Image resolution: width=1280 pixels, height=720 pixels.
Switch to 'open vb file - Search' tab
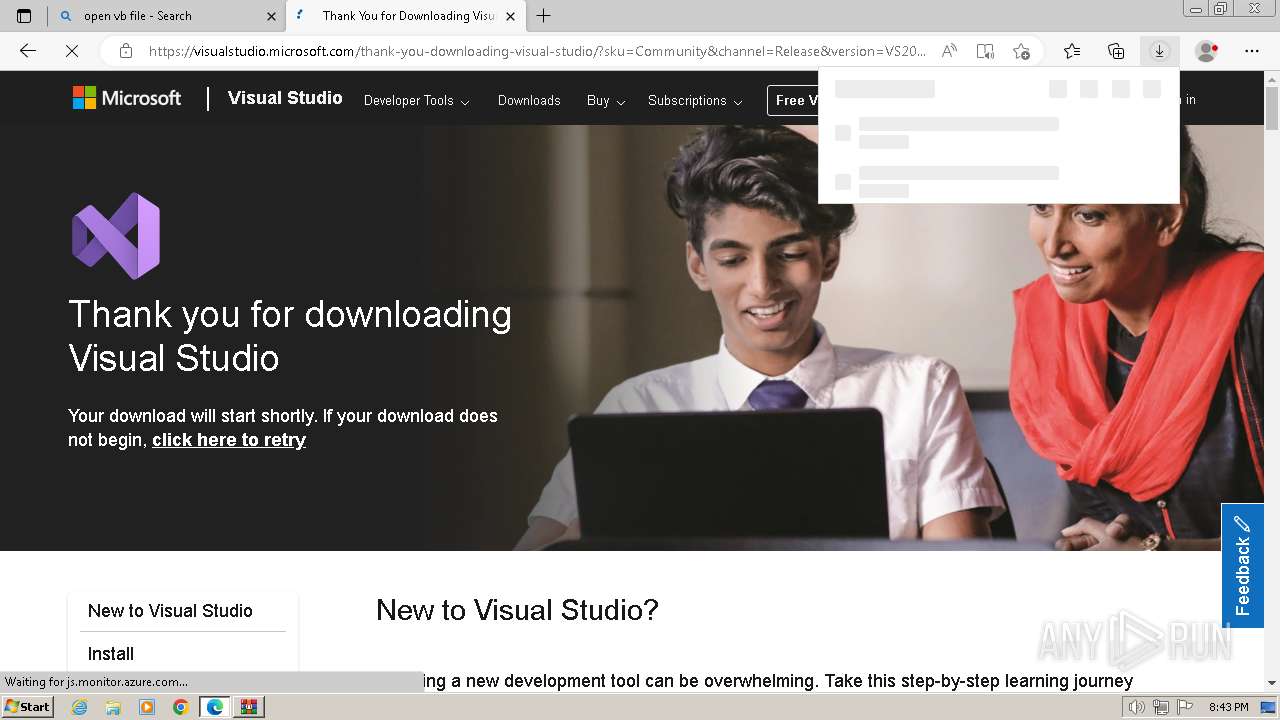(166, 16)
